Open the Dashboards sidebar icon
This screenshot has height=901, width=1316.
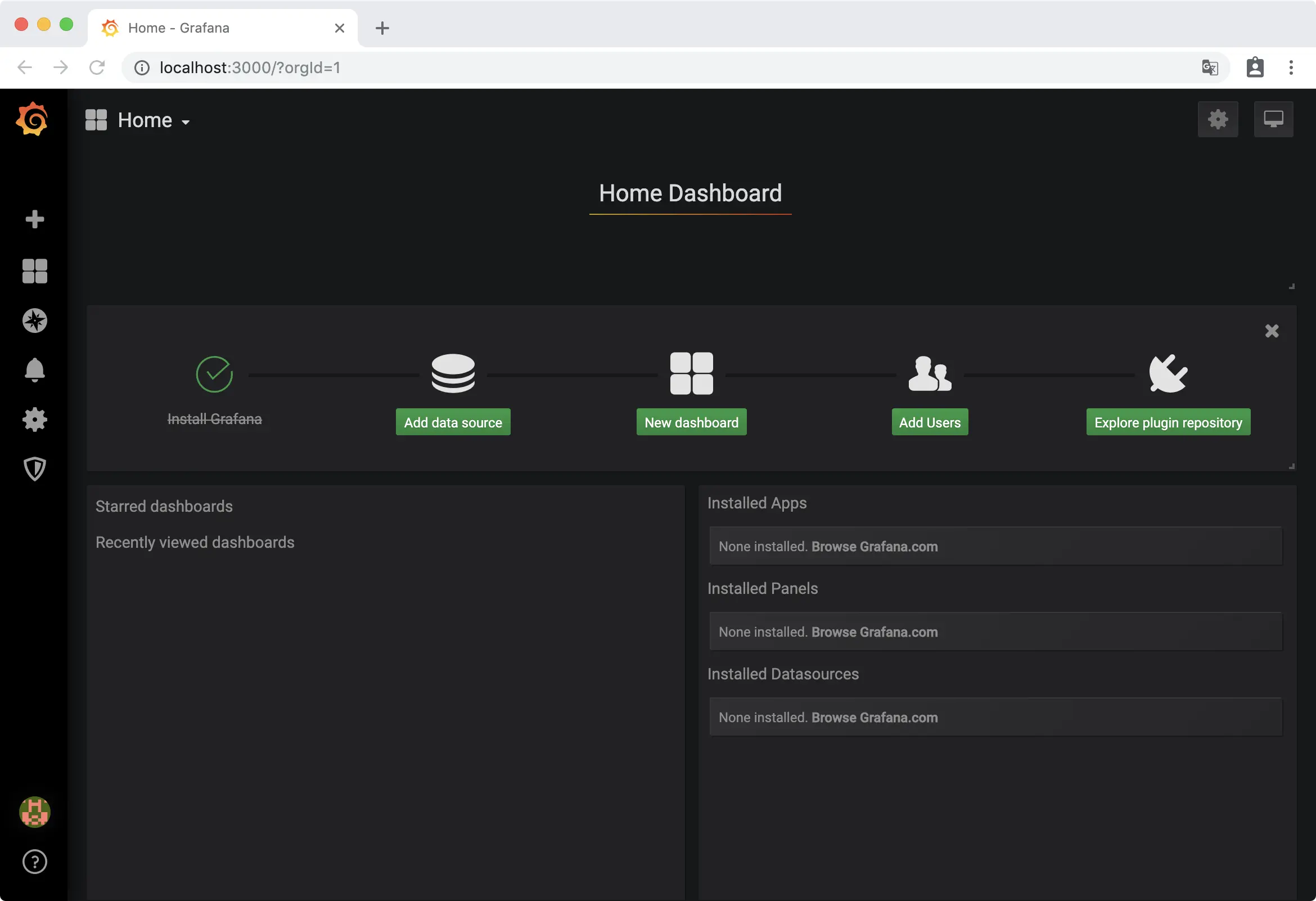[x=34, y=271]
